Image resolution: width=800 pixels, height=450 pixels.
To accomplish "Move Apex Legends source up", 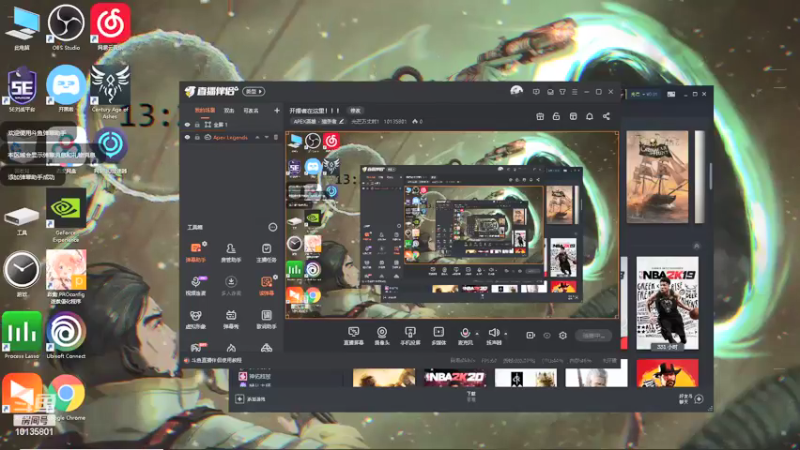I will point(257,137).
